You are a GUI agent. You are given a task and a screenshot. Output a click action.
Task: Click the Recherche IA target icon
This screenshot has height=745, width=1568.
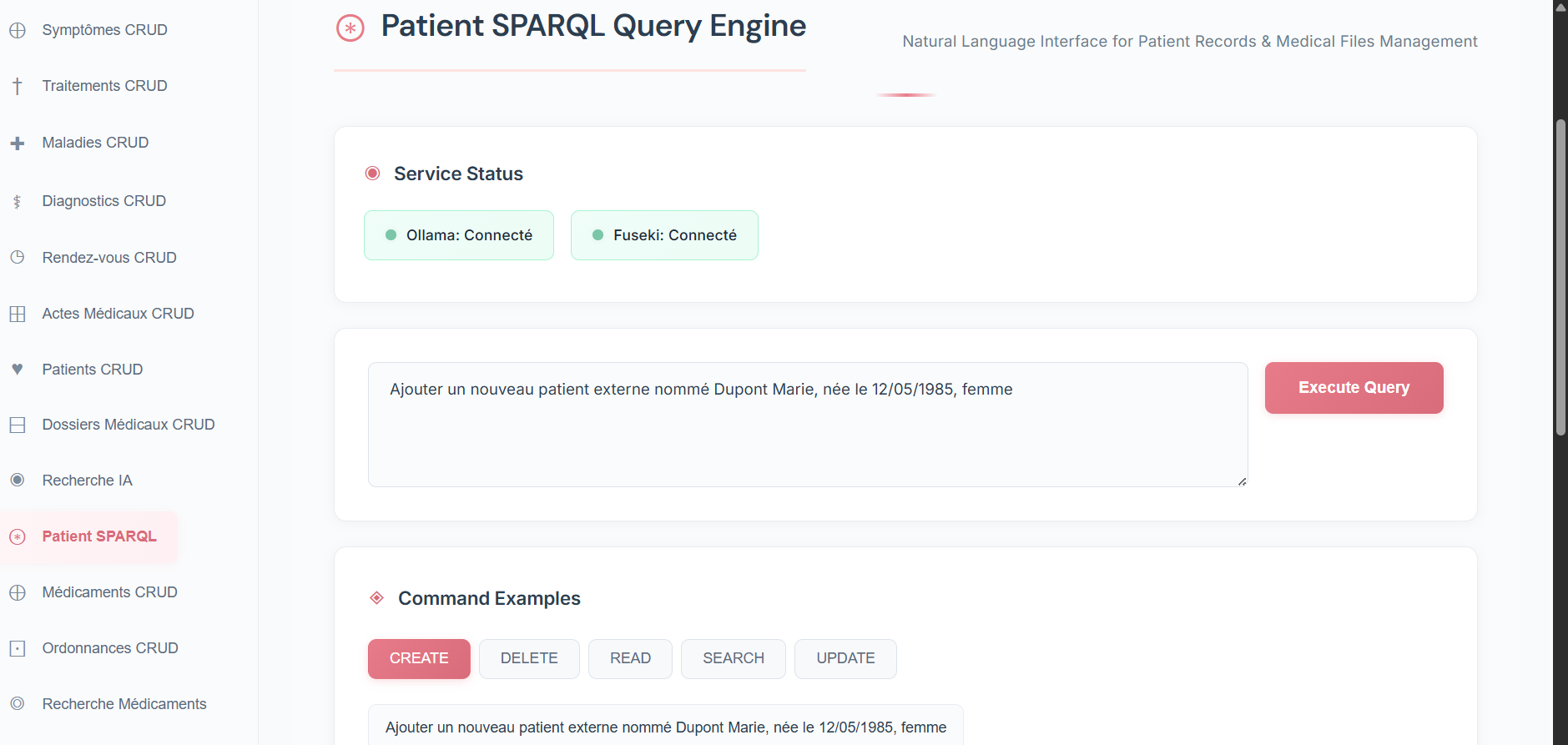pos(18,481)
